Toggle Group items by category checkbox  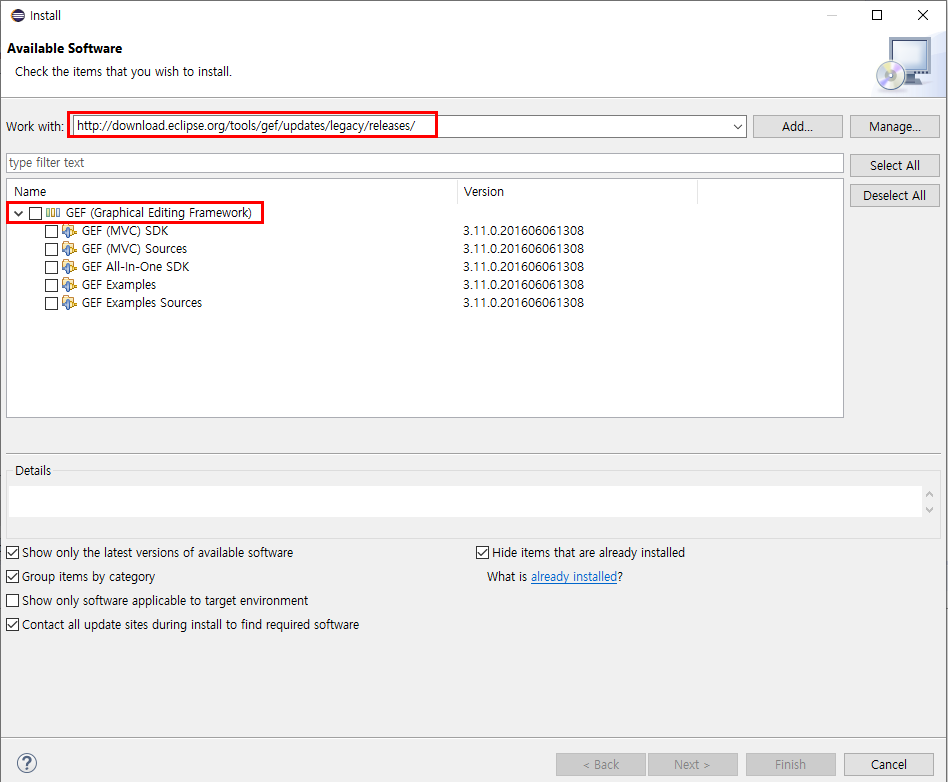point(13,577)
